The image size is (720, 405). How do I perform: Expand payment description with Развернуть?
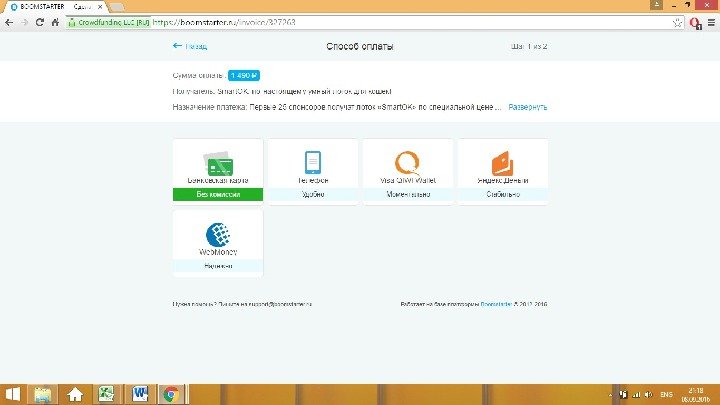point(528,107)
